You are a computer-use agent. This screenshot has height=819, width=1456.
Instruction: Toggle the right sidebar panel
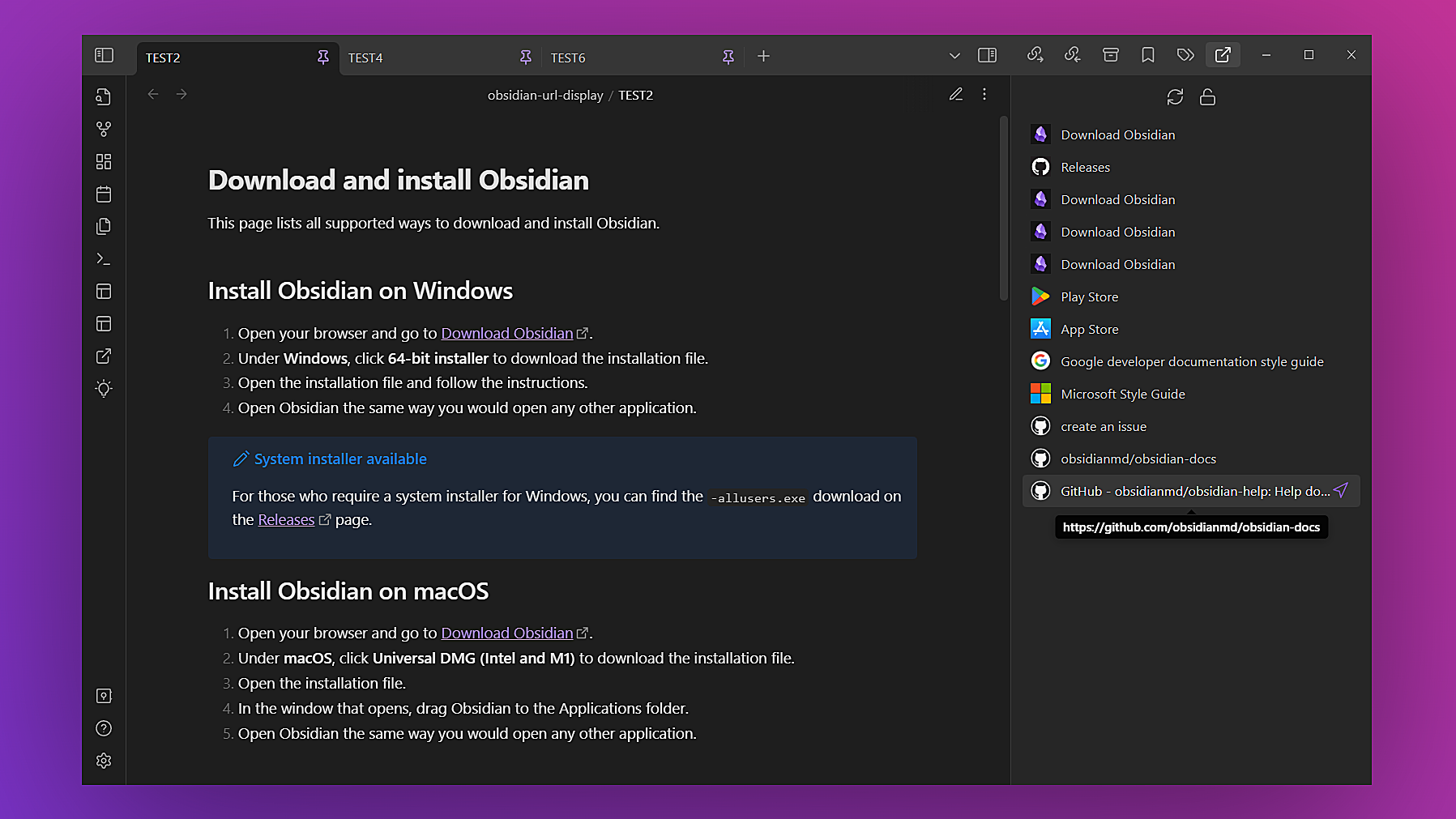pos(987,55)
